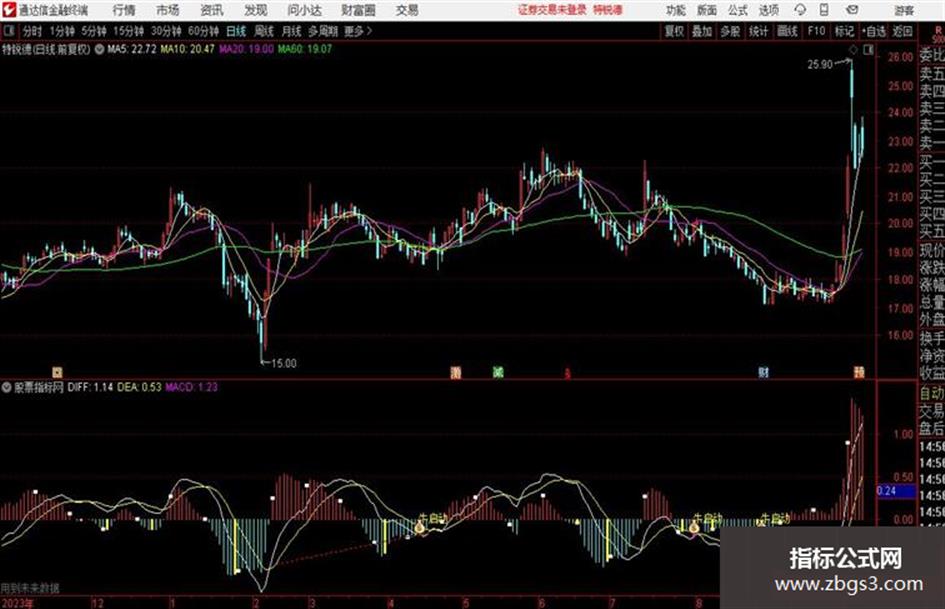
Task: Click the MA10: 20.47 value
Action: (x=187, y=49)
